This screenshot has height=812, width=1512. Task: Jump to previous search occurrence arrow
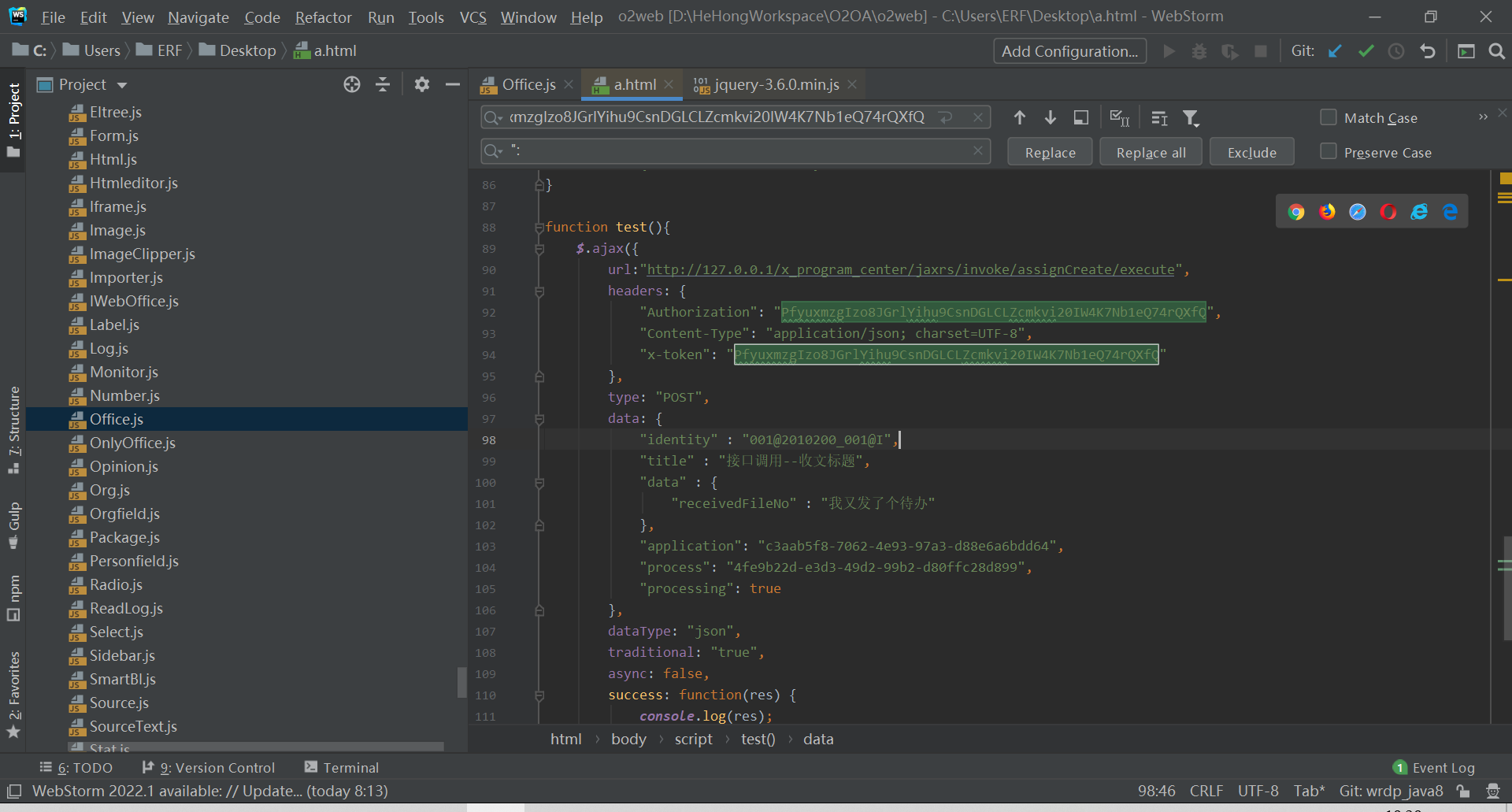pyautogui.click(x=1020, y=118)
